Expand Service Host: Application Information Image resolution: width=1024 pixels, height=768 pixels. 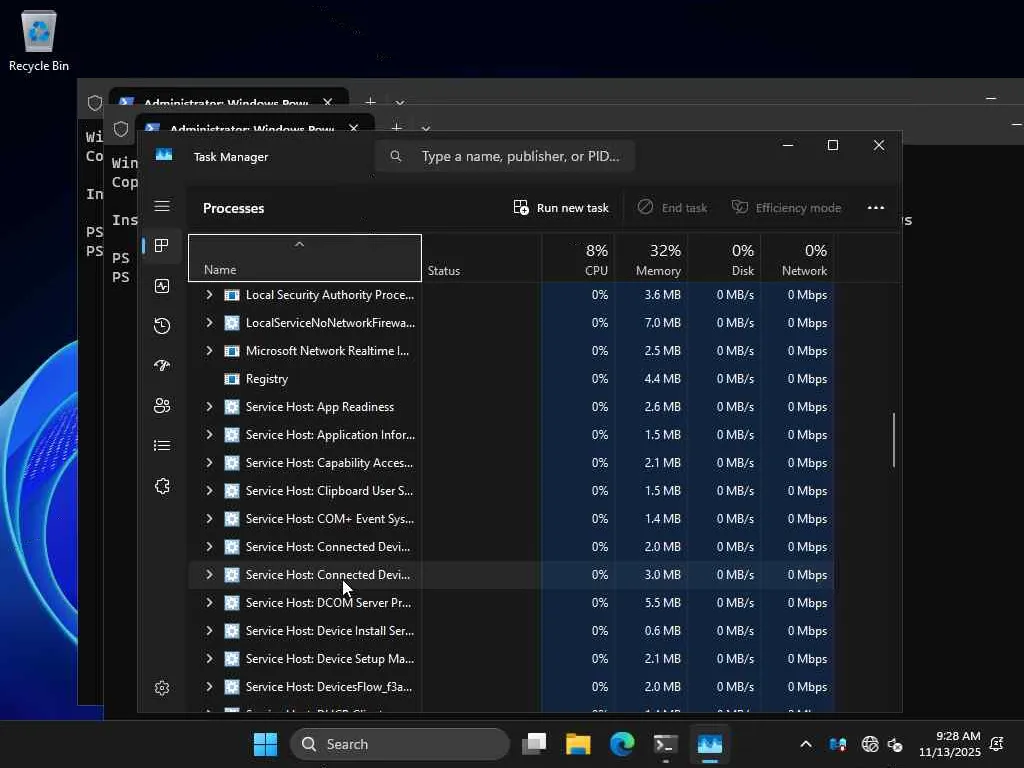[209, 434]
